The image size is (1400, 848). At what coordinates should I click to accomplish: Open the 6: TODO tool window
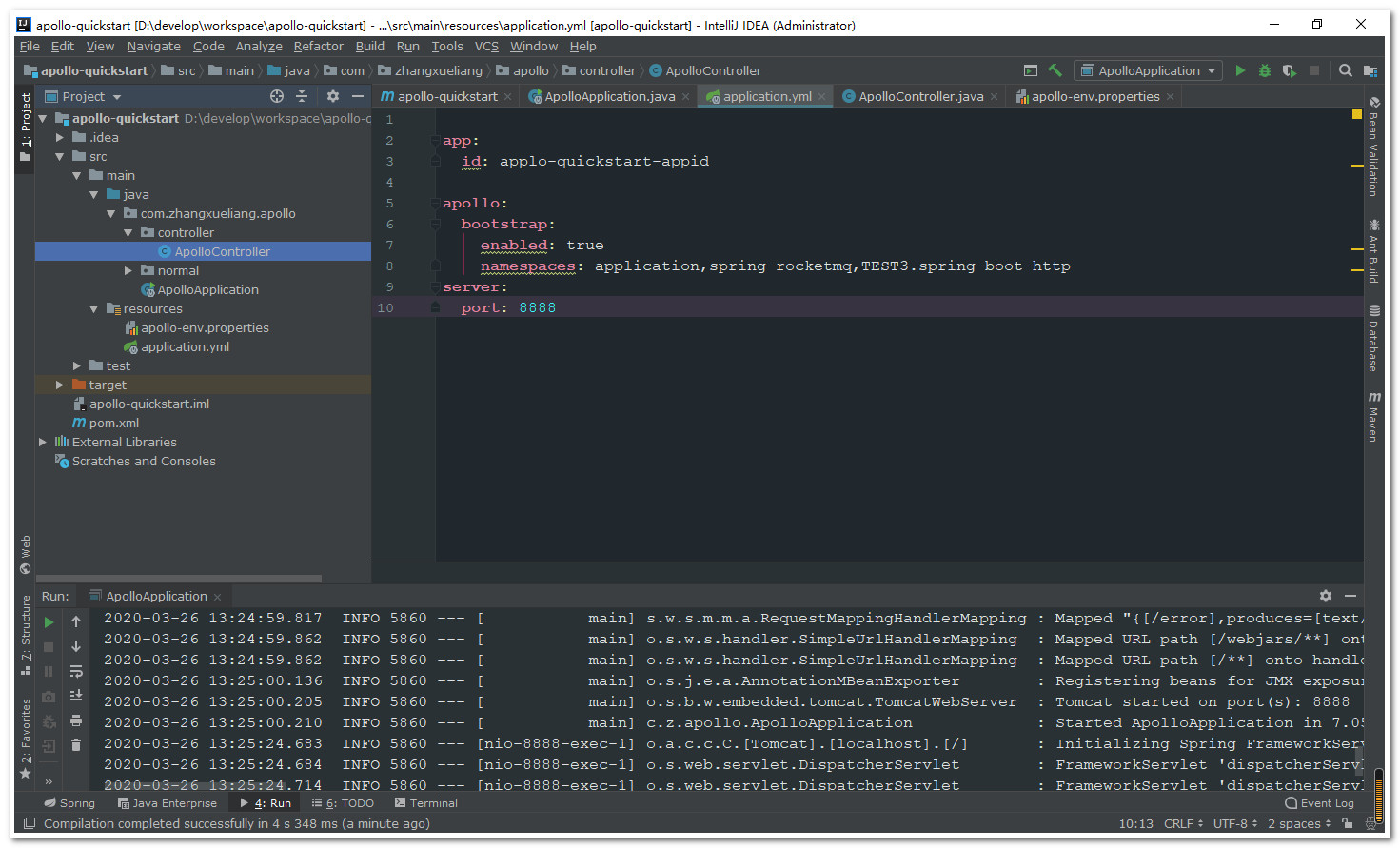(344, 803)
